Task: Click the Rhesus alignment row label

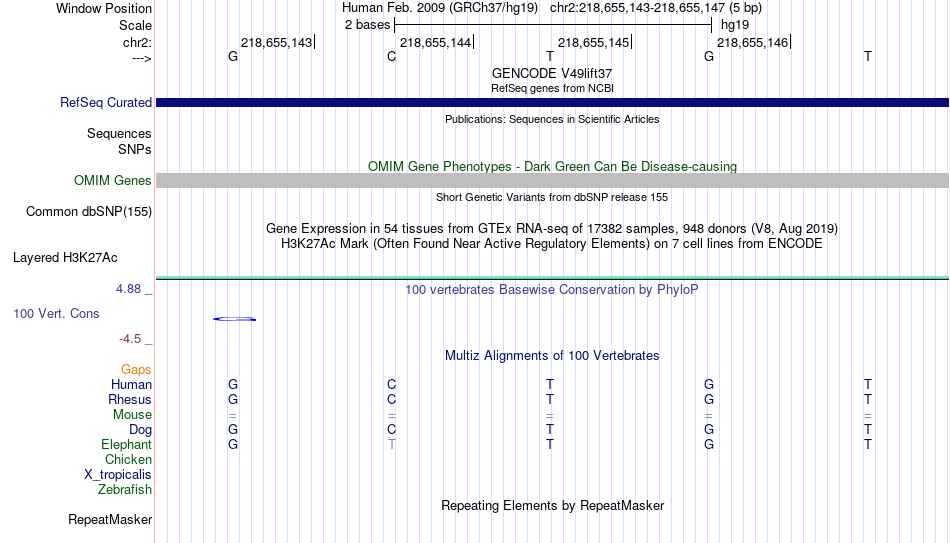Action: [130, 400]
